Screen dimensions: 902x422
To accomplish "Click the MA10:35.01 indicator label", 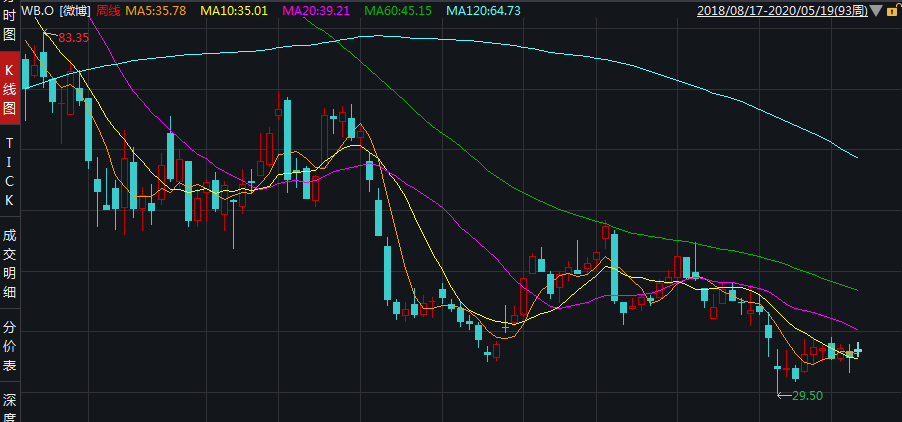I will (234, 10).
